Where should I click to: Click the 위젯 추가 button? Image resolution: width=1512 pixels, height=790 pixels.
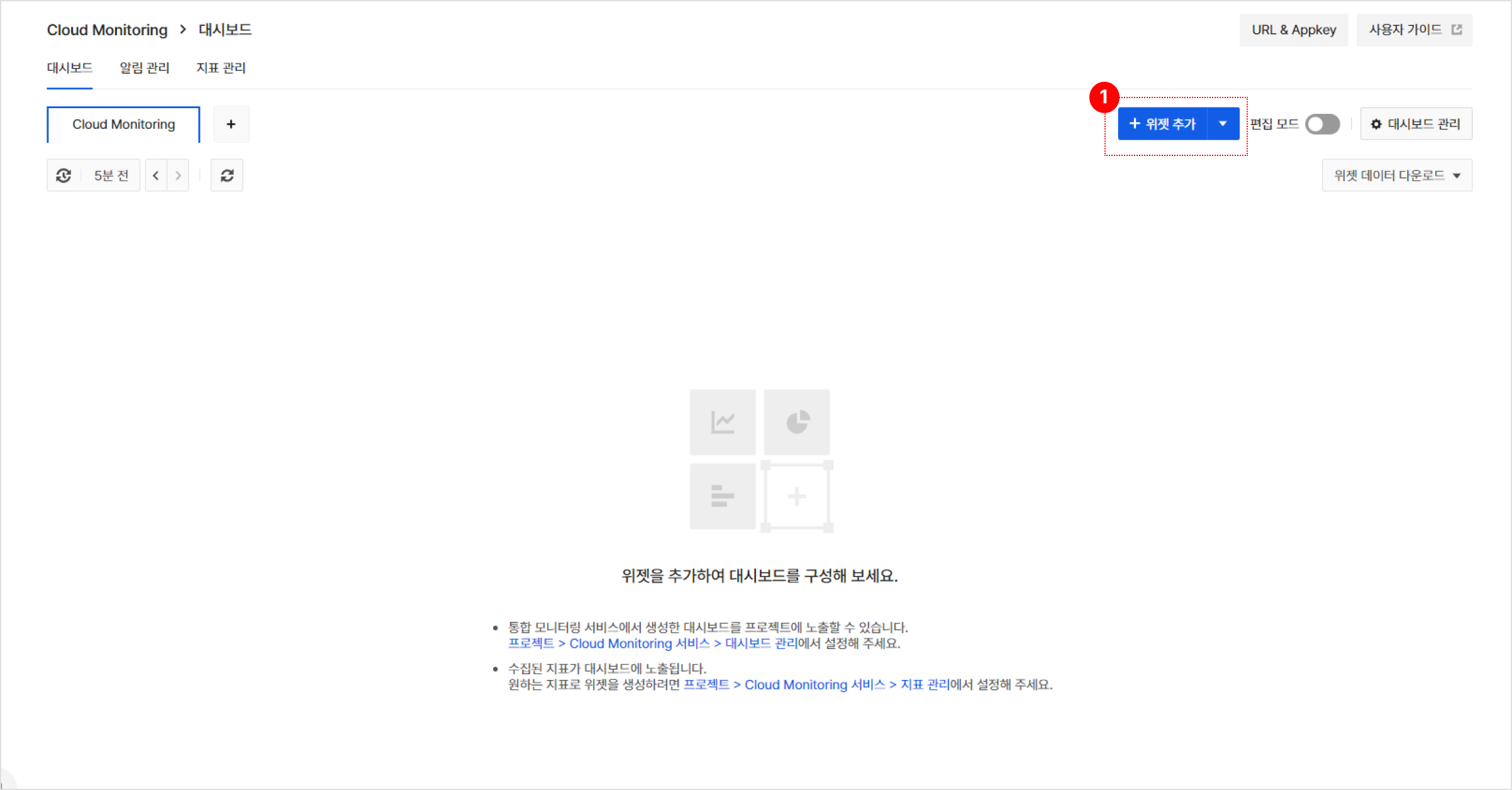[1162, 123]
